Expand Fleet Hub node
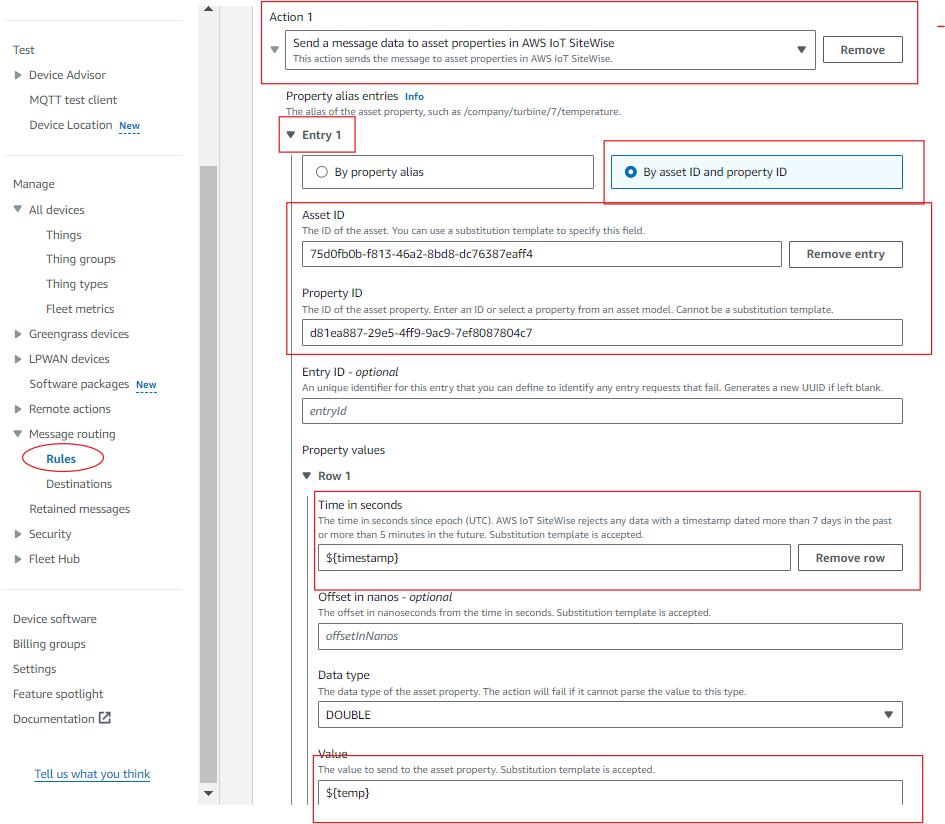This screenshot has height=824, width=945. 18,559
